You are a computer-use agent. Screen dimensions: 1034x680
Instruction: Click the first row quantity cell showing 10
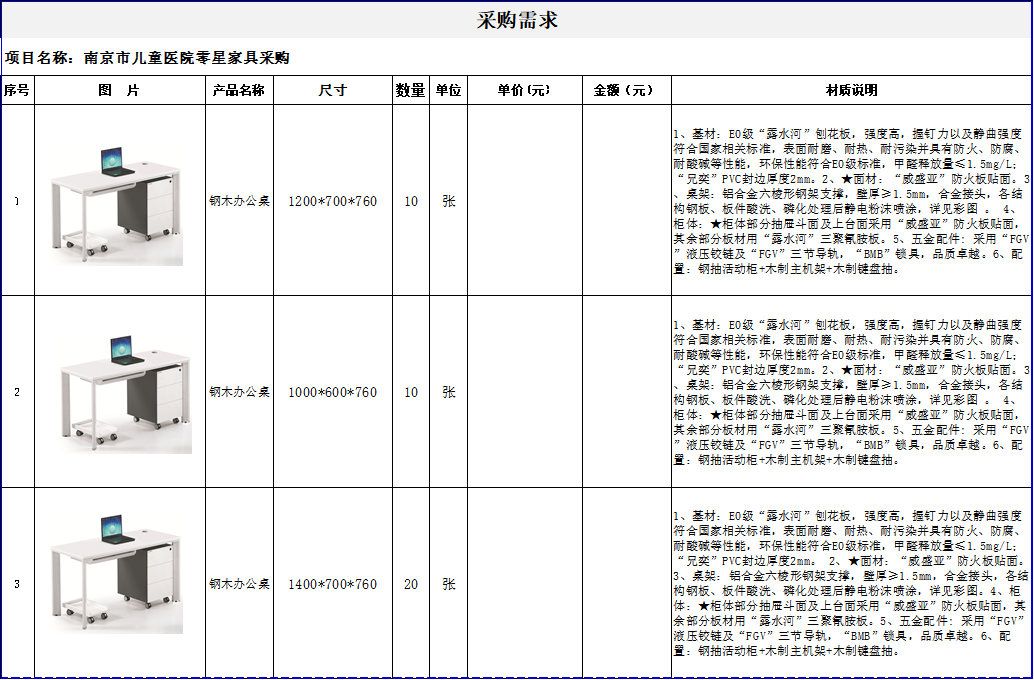pyautogui.click(x=411, y=198)
